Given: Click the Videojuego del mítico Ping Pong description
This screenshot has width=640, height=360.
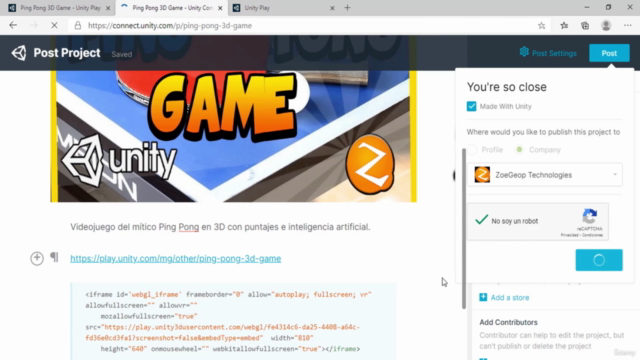Looking at the screenshot, I should (220, 227).
